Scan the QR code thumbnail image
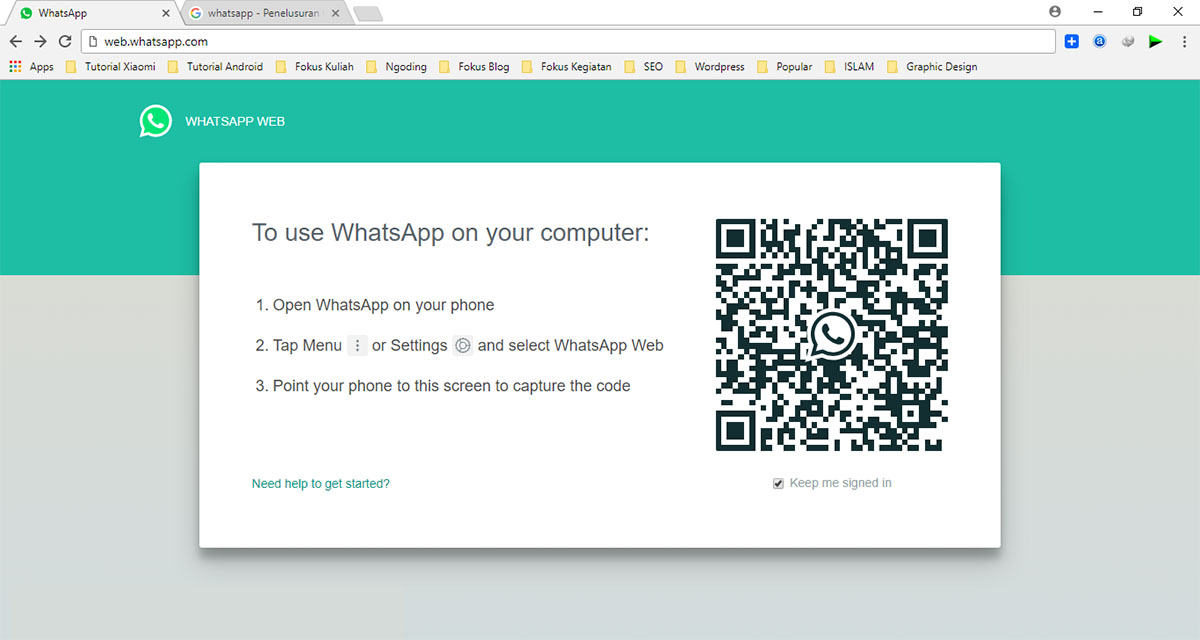 pos(831,335)
